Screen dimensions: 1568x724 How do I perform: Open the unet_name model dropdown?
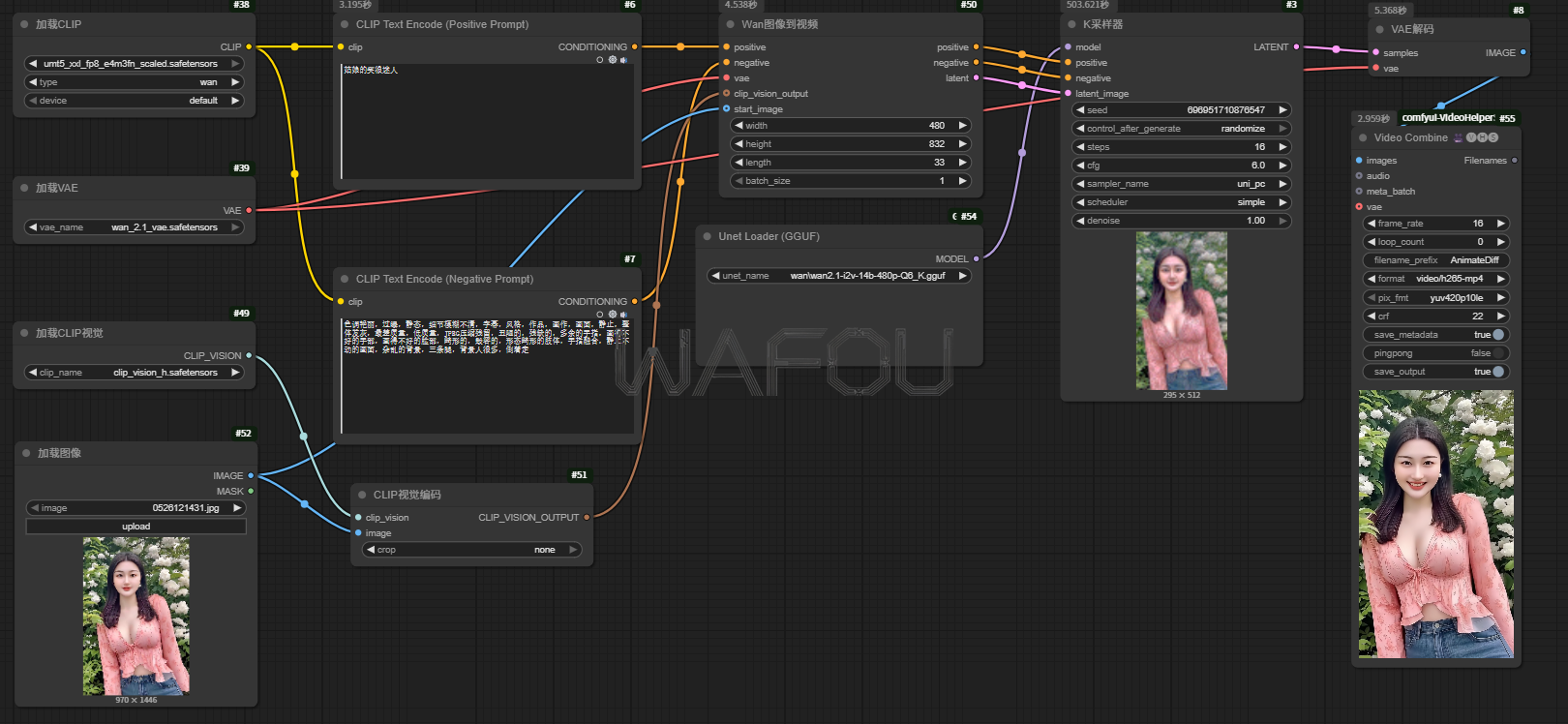tap(839, 276)
